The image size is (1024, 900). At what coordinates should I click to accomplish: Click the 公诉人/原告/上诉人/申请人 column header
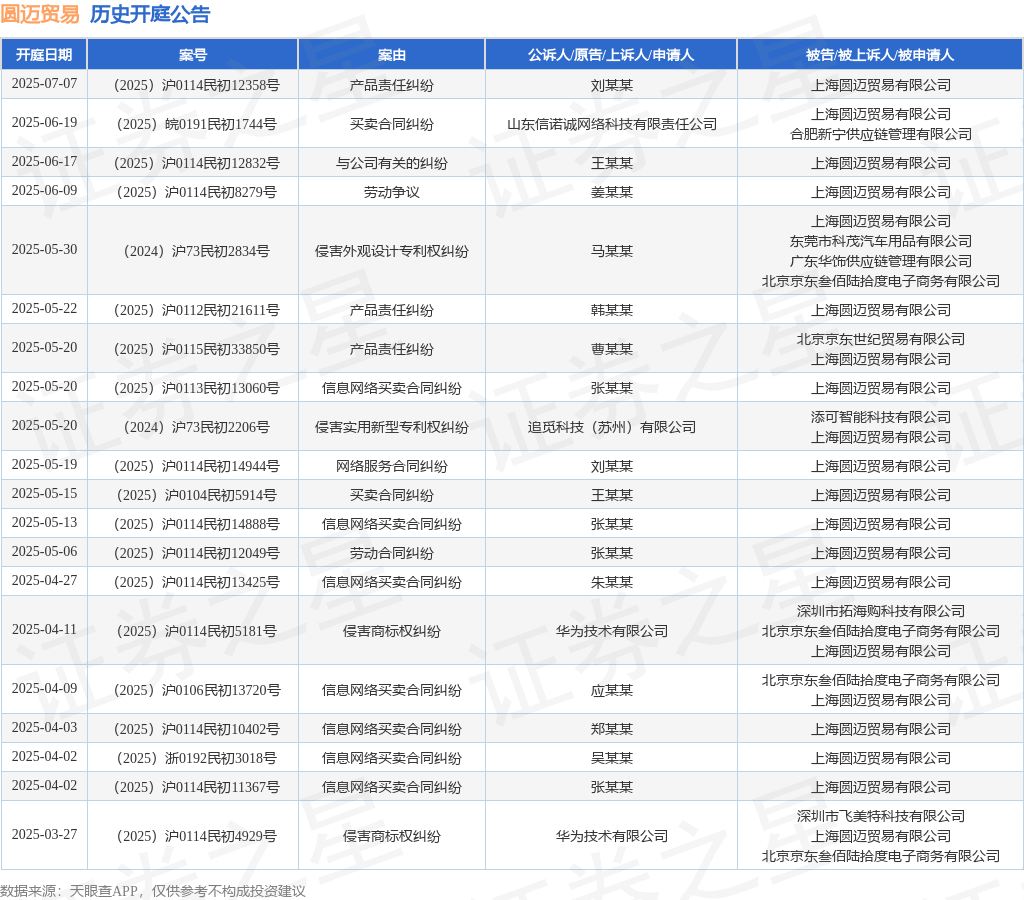point(611,55)
